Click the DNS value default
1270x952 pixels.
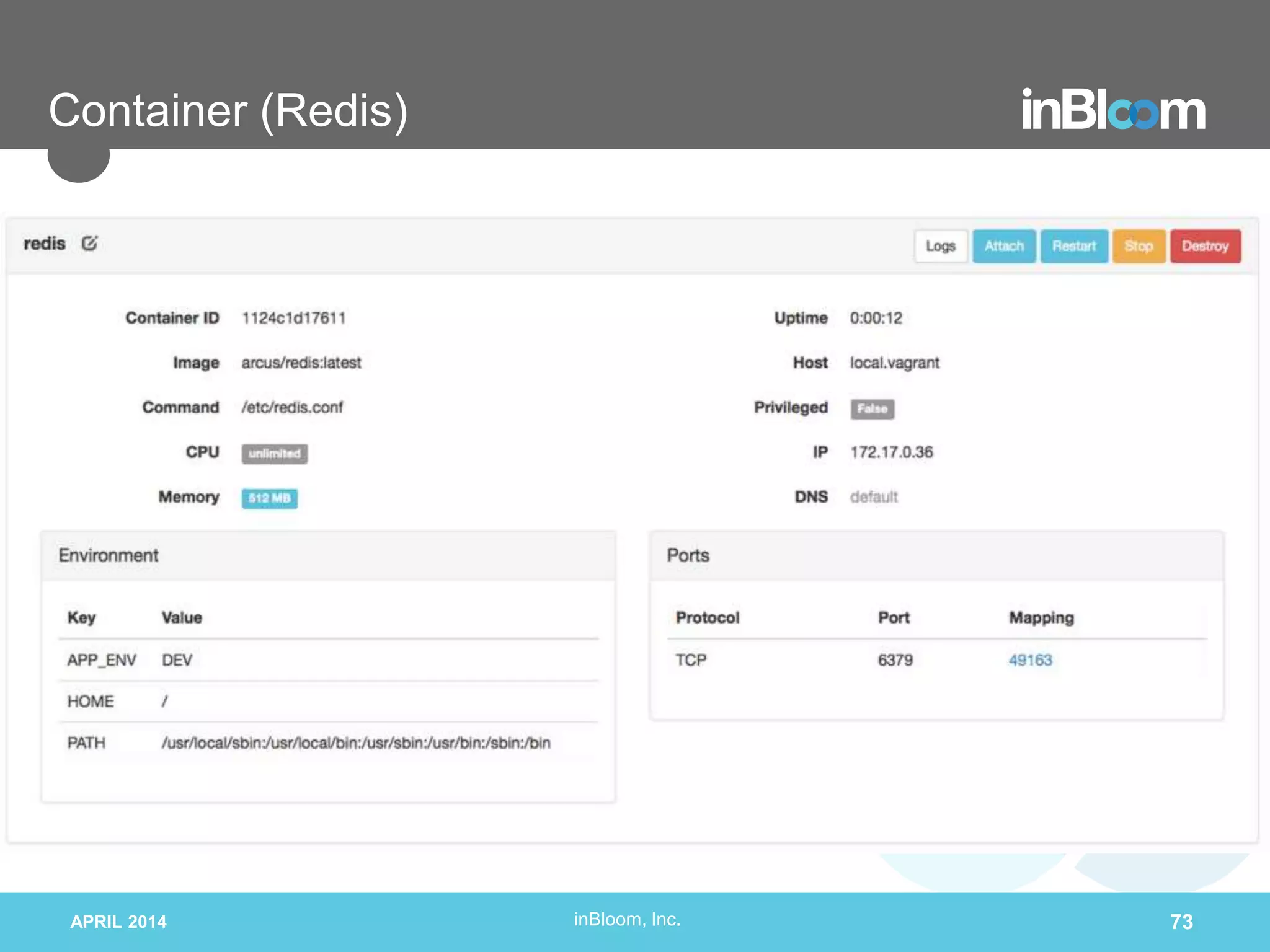(873, 496)
